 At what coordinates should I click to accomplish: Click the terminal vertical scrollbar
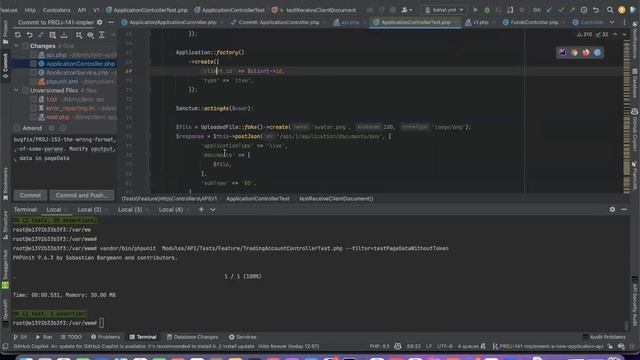(627, 325)
